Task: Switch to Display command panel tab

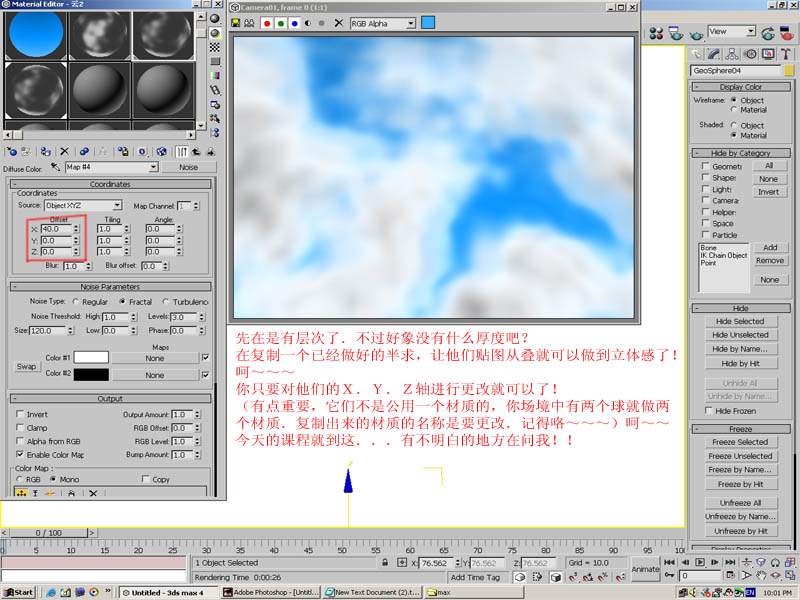Action: [768, 54]
